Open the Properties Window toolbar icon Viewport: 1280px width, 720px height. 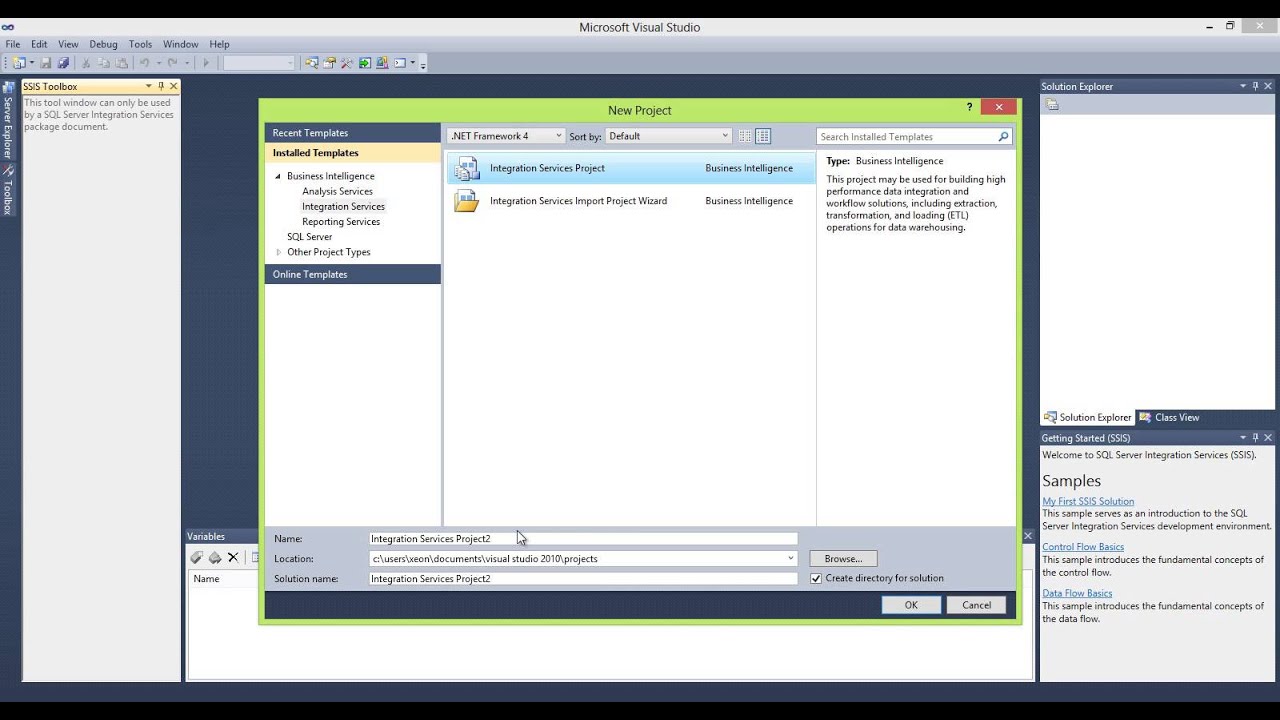coord(329,63)
